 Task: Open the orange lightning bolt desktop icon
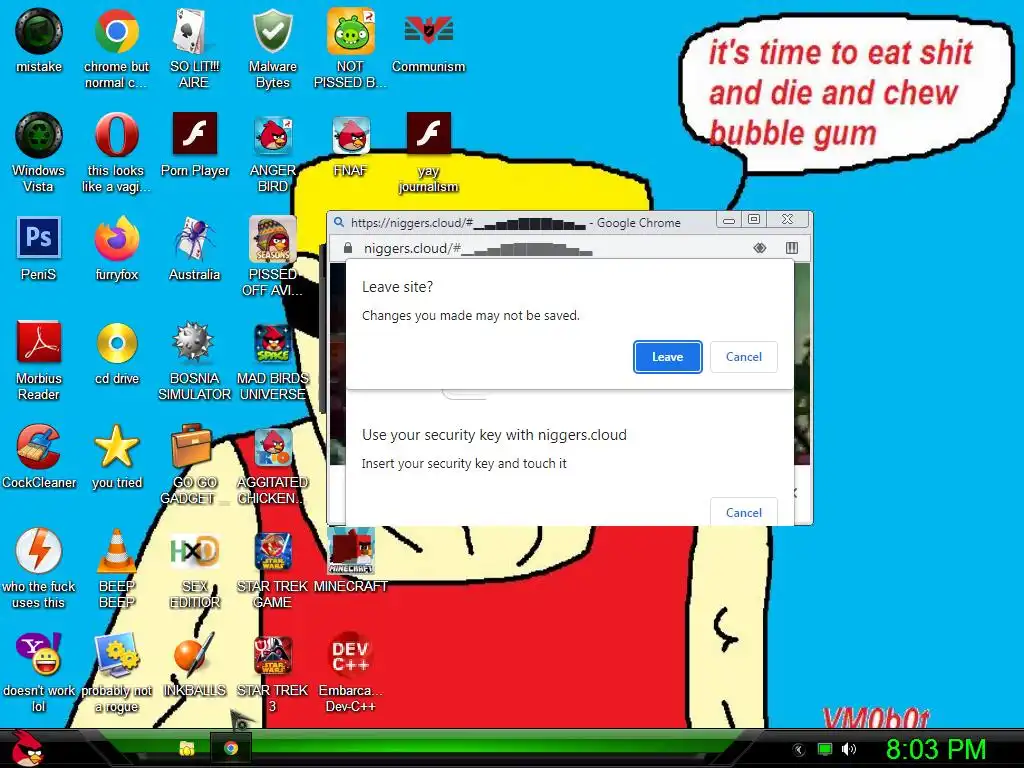(39, 550)
